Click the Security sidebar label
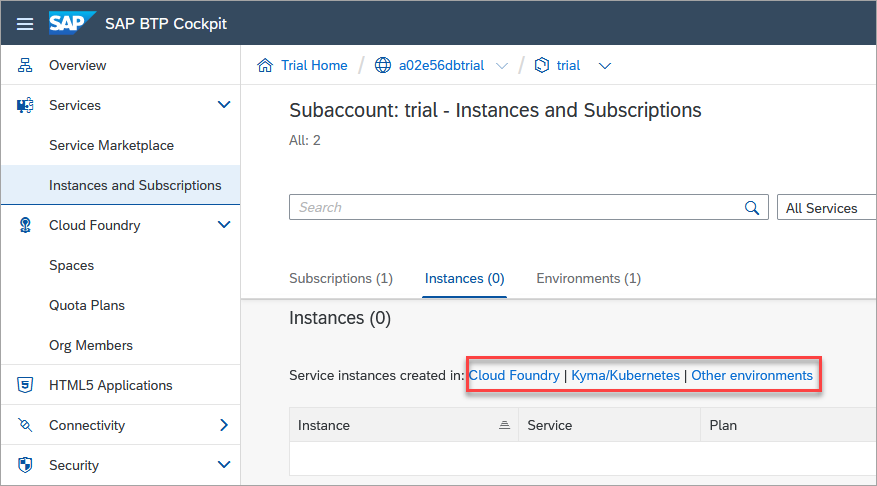This screenshot has height=486, width=877. click(74, 465)
